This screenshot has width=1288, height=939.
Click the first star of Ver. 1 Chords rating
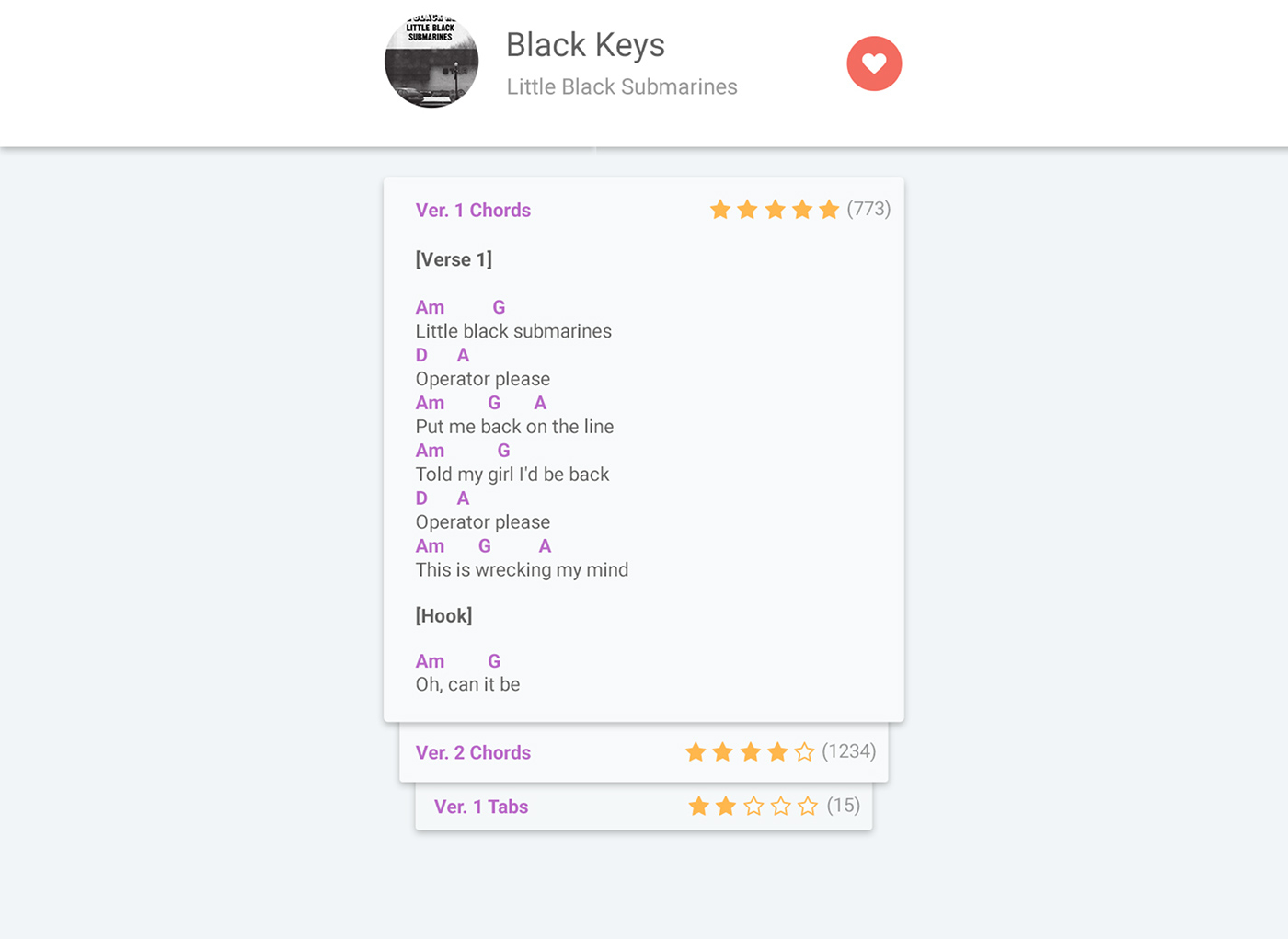(720, 210)
